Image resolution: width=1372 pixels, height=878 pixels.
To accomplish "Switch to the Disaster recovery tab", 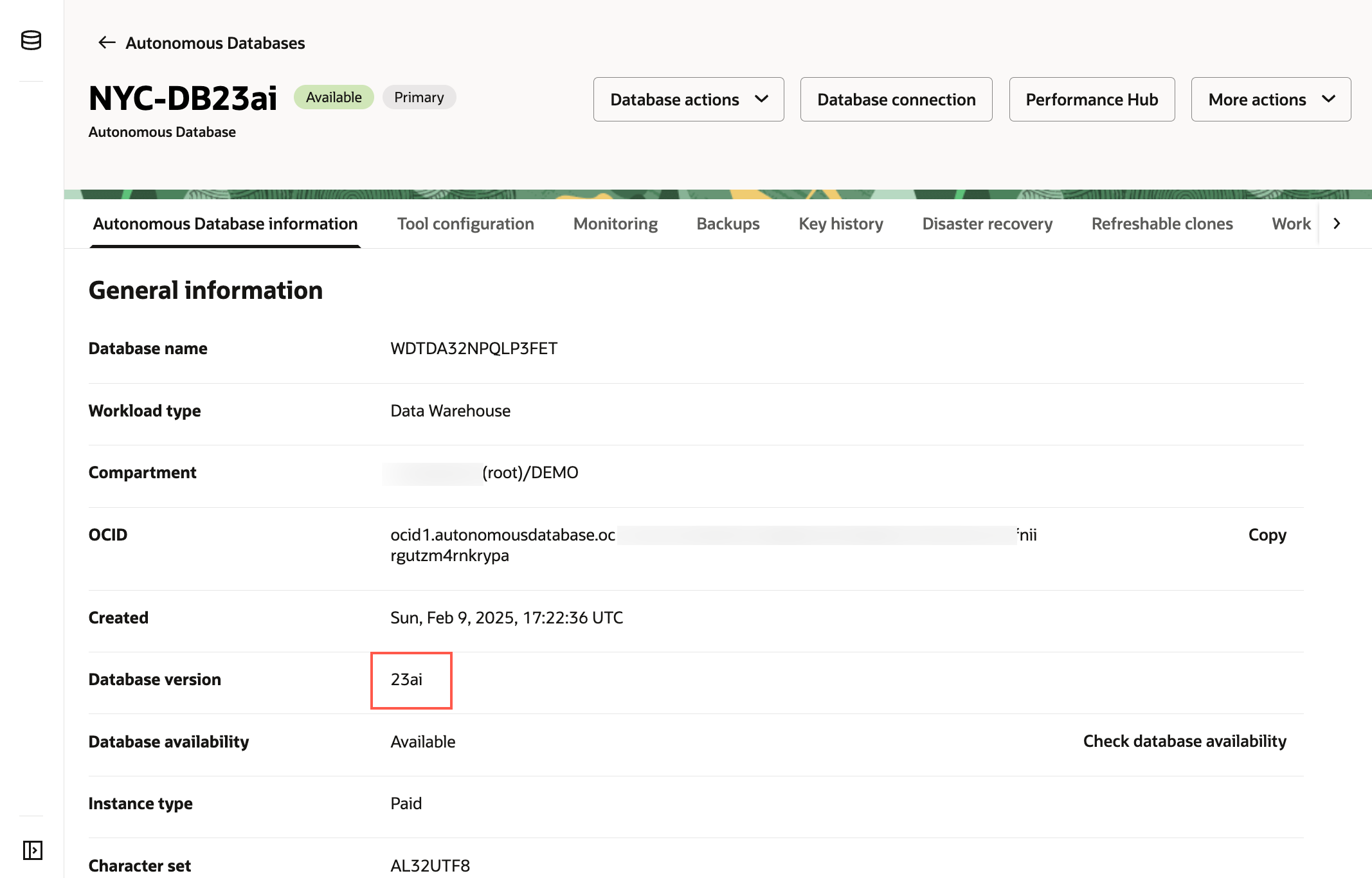I will [x=987, y=224].
